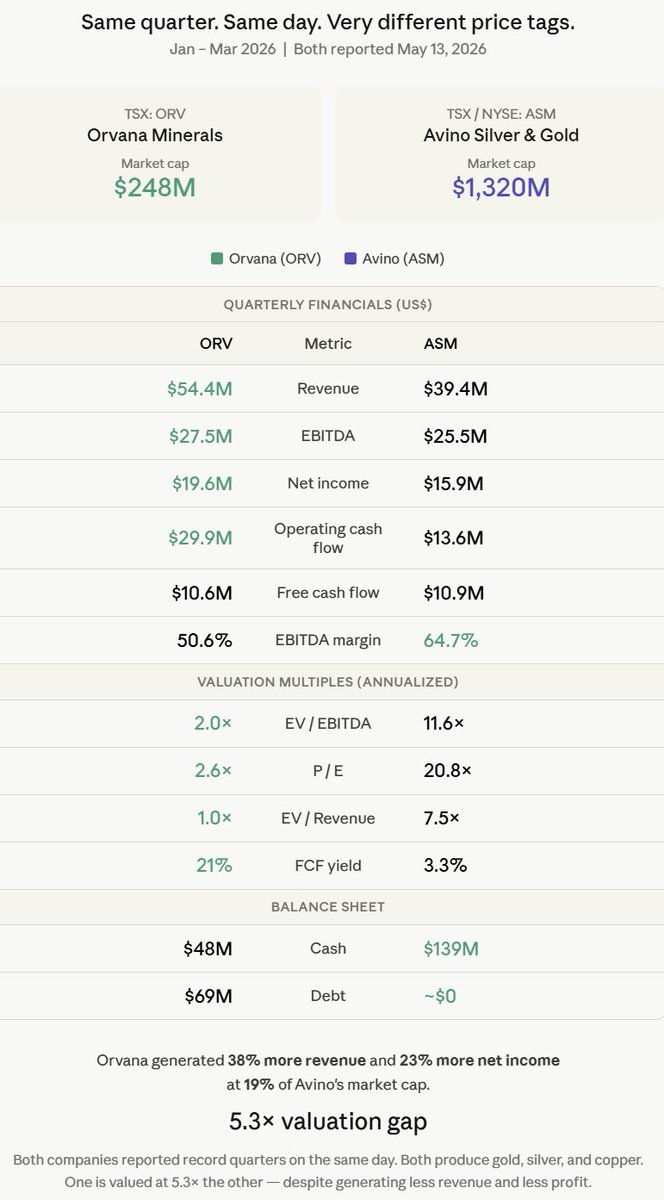Click the Metric column header
664x1200 pixels.
(x=328, y=343)
